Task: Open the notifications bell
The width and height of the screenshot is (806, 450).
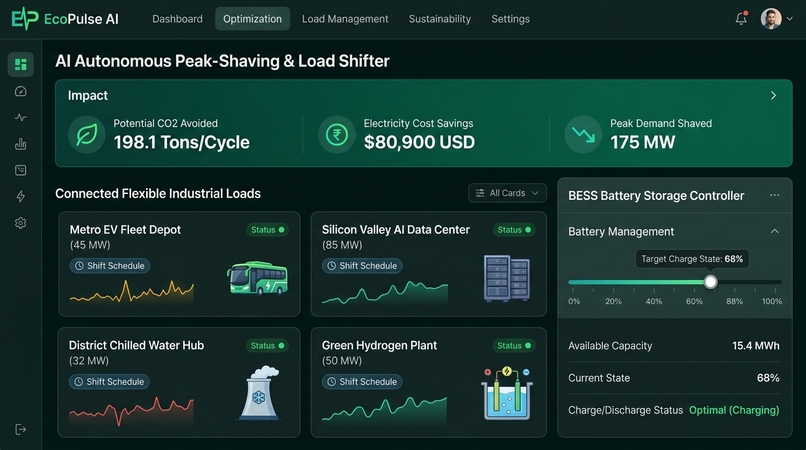Action: click(741, 19)
